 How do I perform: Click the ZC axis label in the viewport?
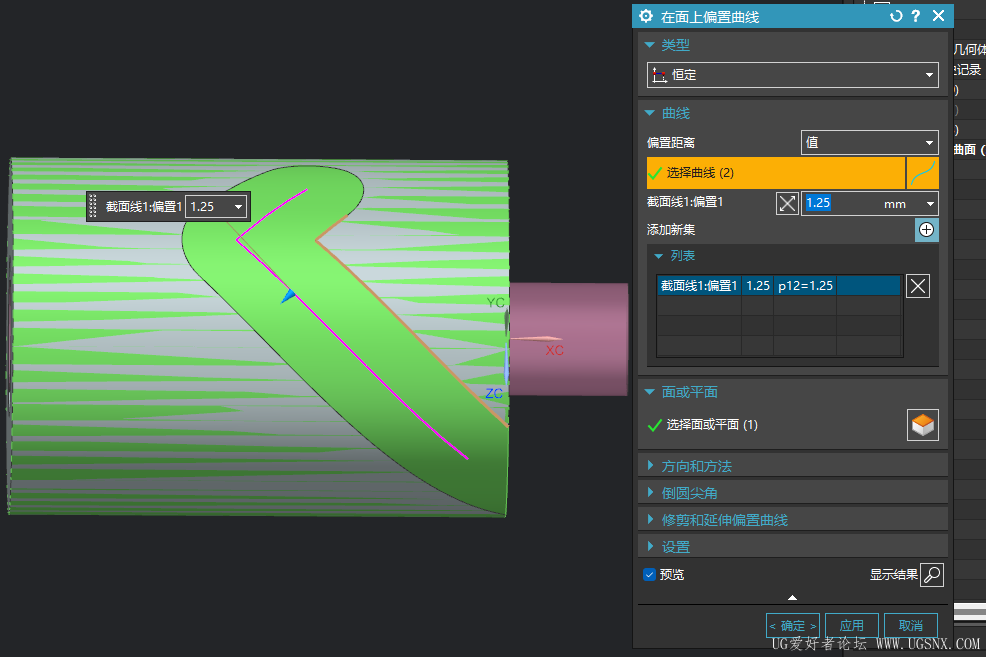point(494,394)
